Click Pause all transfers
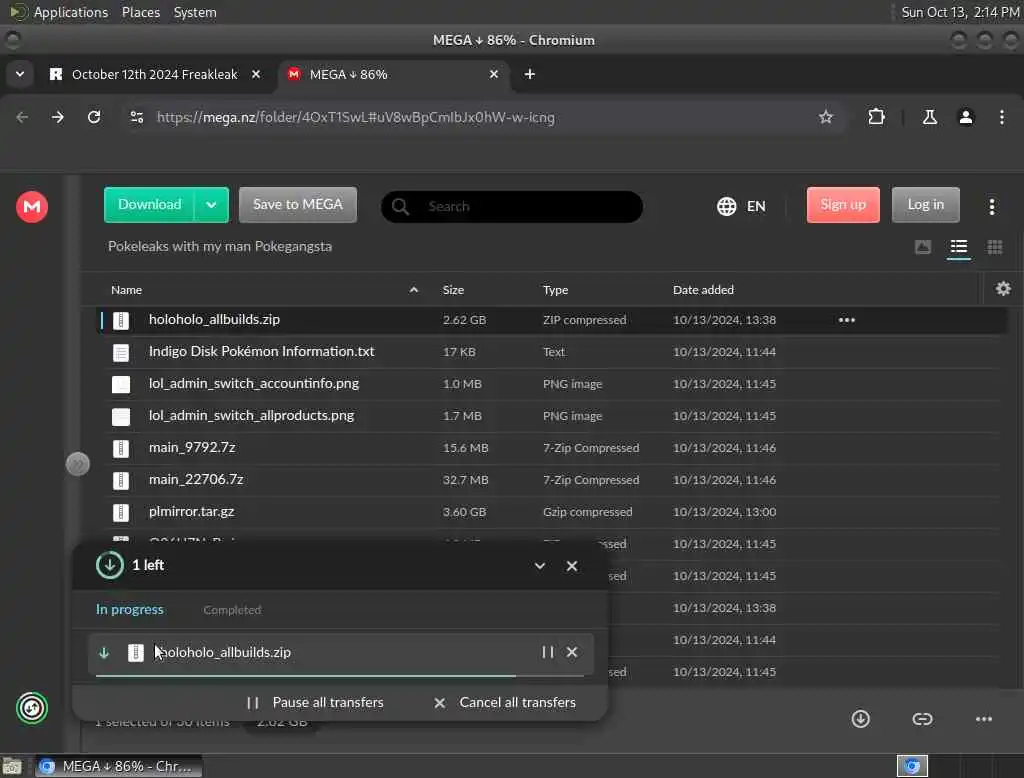The image size is (1024, 778). pyautogui.click(x=315, y=702)
